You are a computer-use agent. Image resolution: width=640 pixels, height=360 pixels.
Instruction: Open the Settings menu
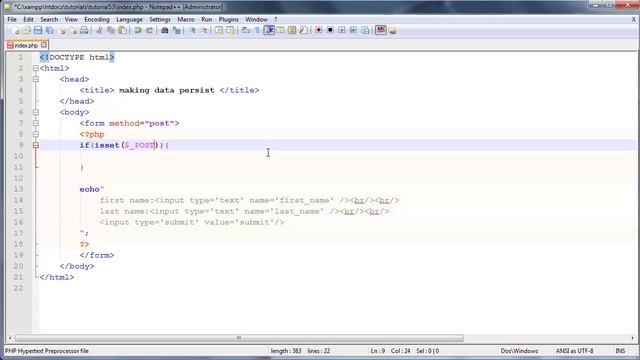[160, 20]
